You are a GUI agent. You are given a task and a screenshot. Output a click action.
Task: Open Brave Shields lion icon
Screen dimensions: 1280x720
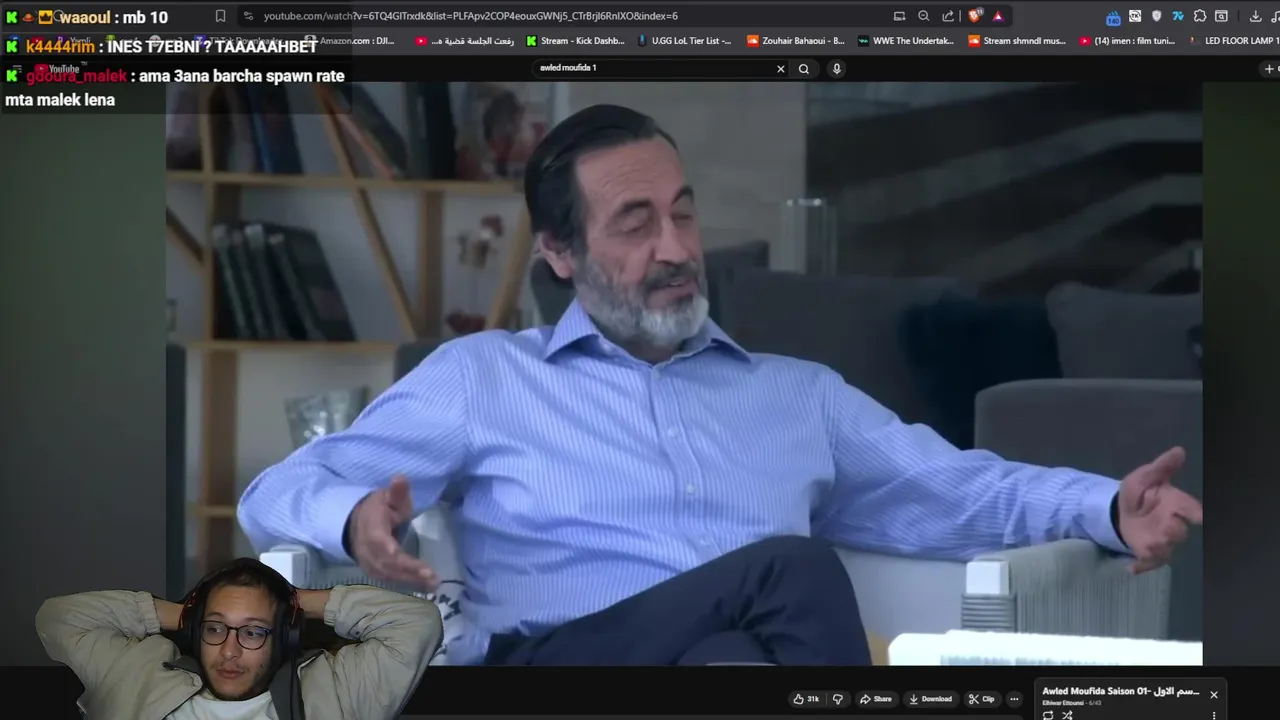(x=975, y=16)
